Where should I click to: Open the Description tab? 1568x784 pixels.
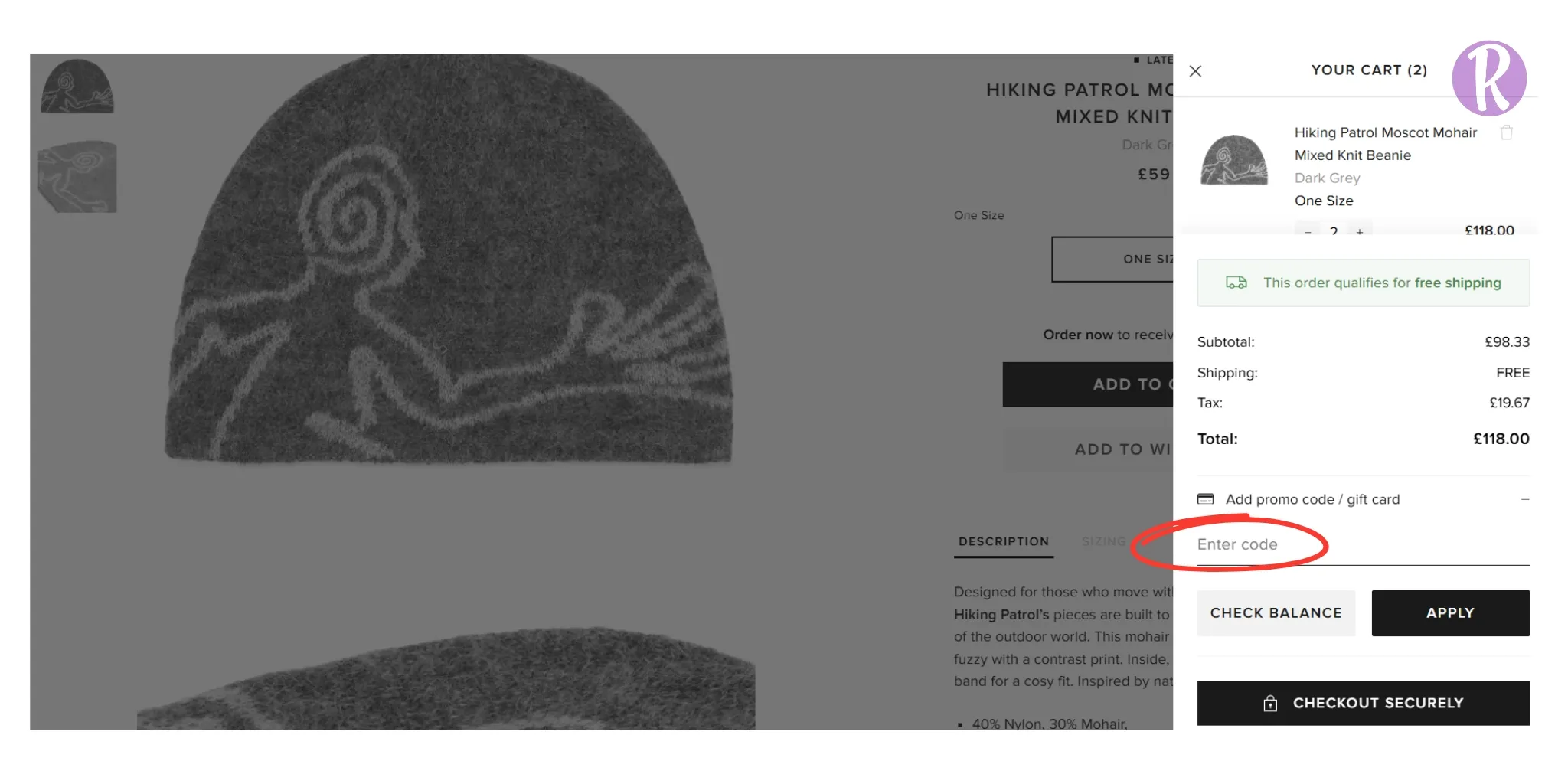click(1004, 541)
